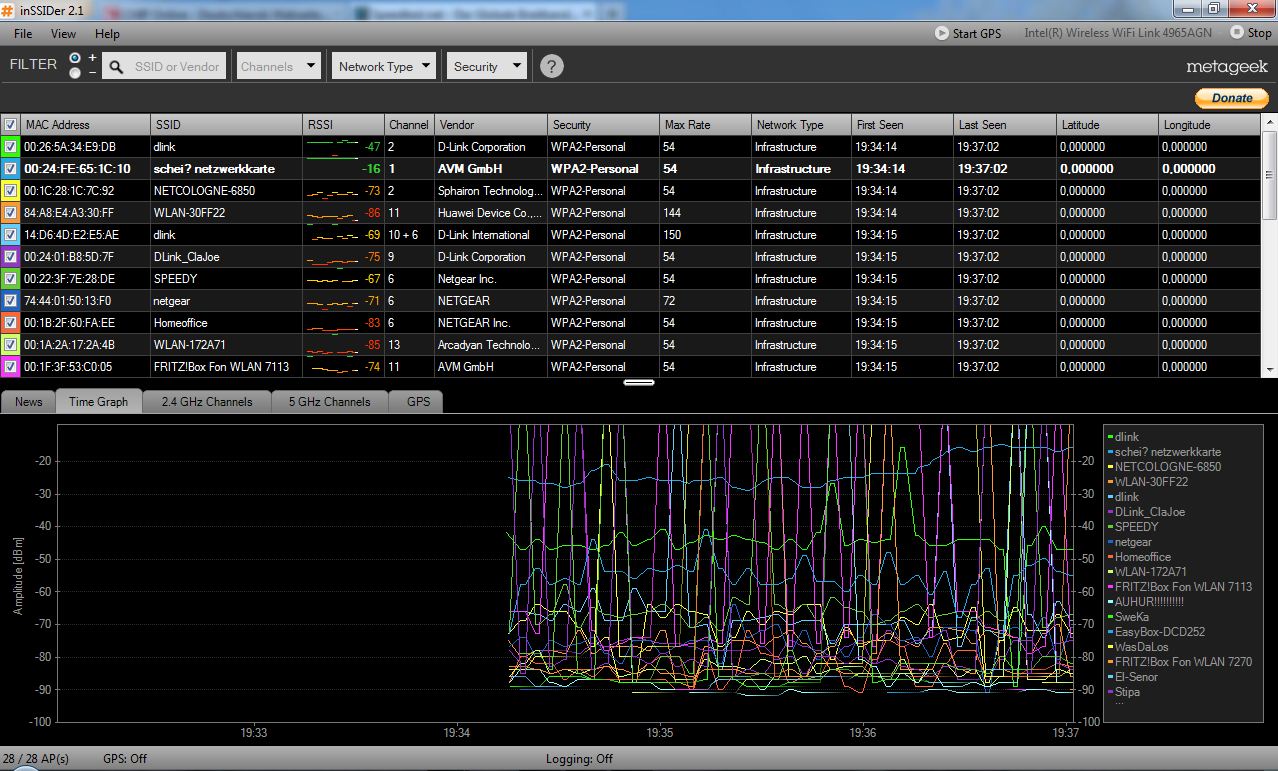Uncheck the NETCOLOGNE-6850 row checkbox

pyautogui.click(x=10, y=191)
